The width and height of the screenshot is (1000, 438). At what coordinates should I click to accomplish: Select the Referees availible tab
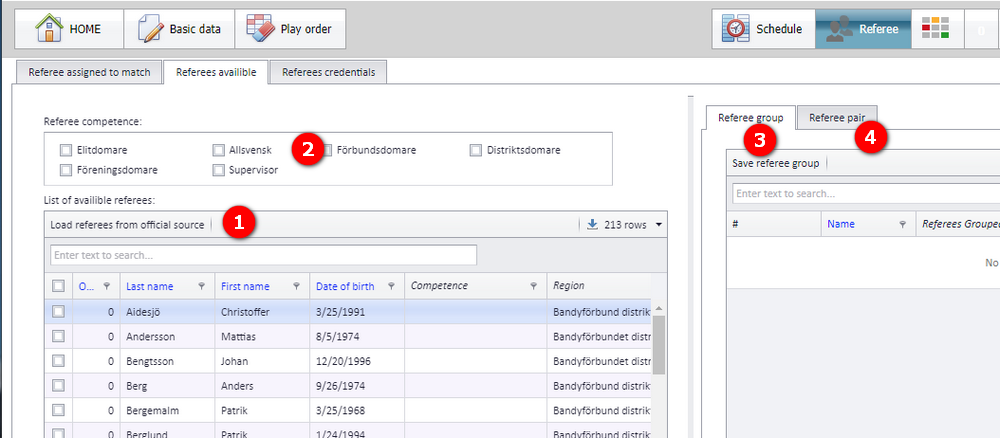click(216, 72)
